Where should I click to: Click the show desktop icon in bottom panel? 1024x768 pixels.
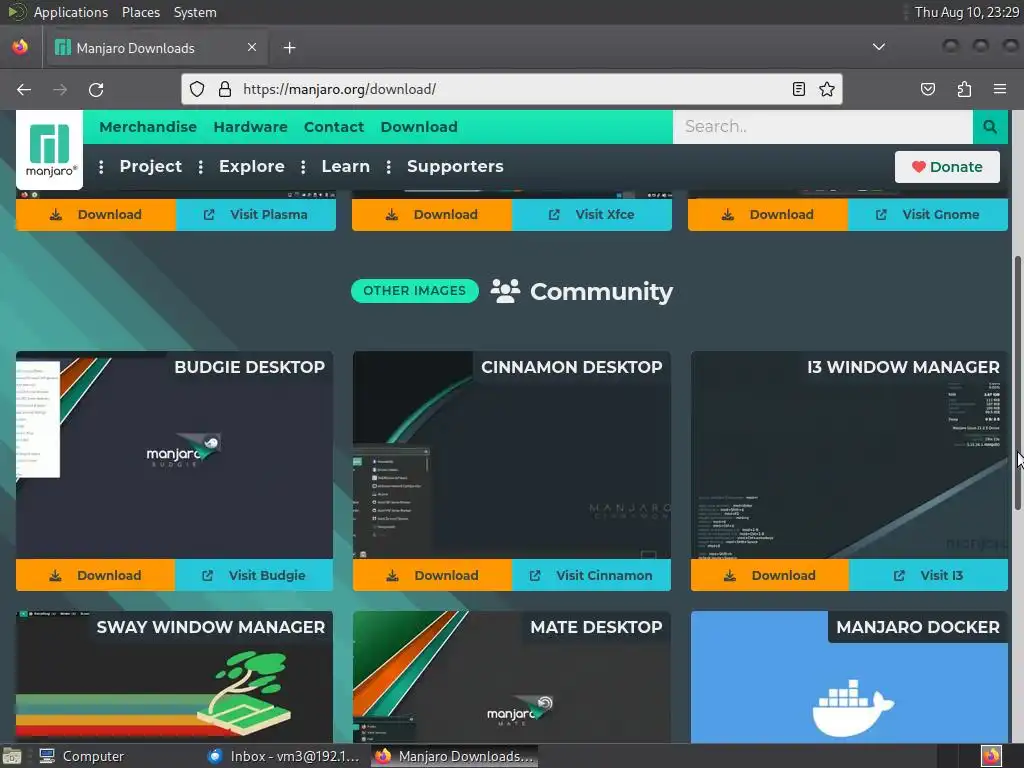[12, 756]
